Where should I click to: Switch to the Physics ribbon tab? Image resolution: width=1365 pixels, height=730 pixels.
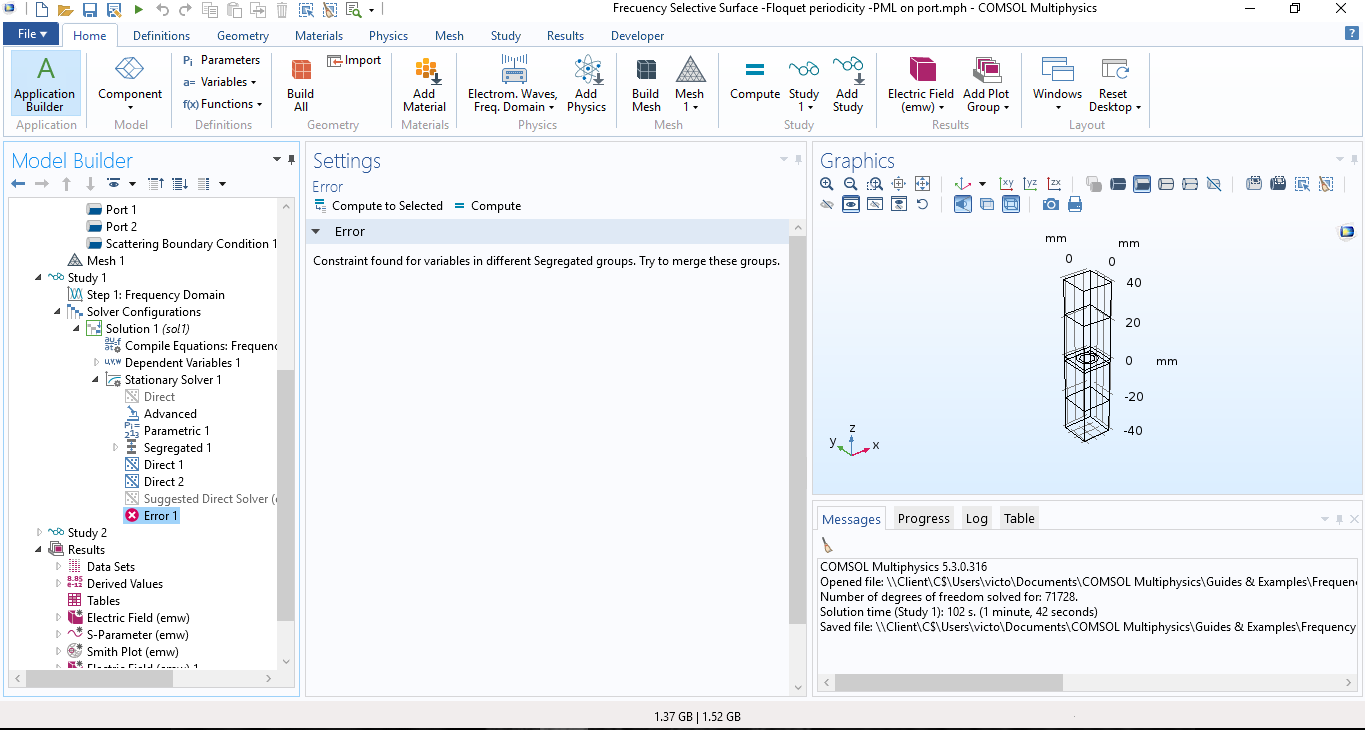tap(388, 36)
